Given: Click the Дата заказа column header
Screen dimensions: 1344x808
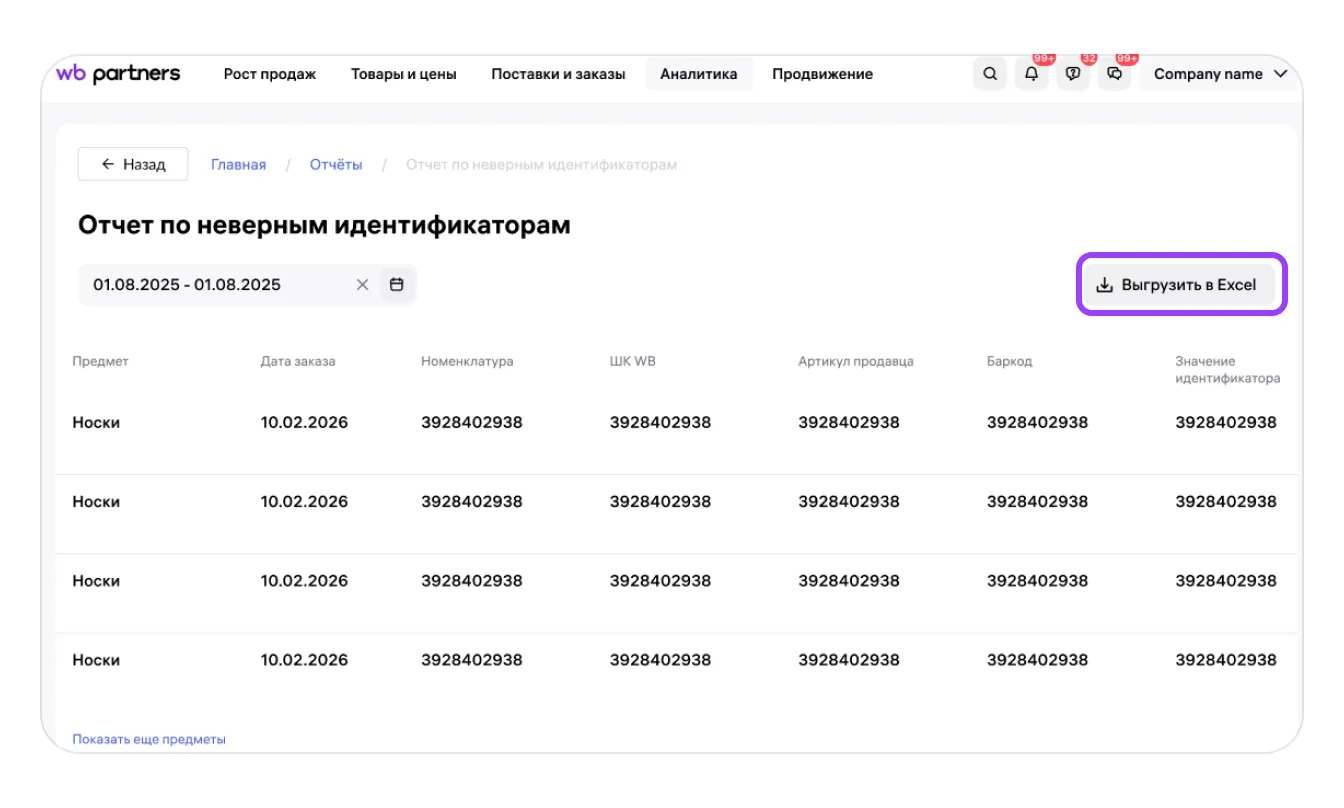Looking at the screenshot, I should click(x=298, y=361).
